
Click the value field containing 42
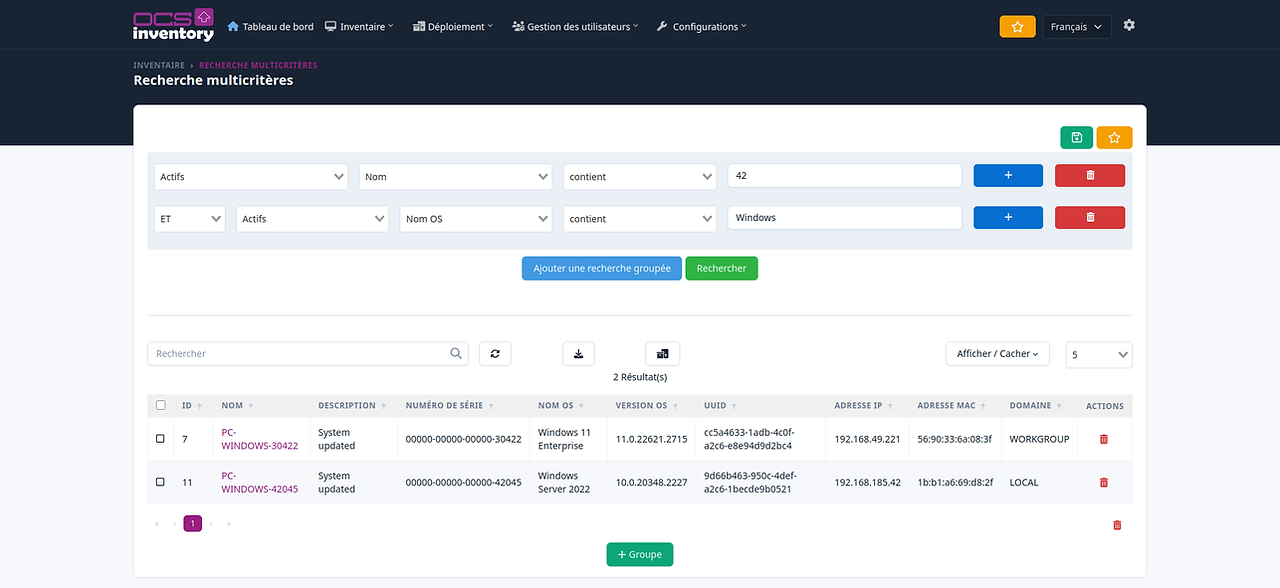coord(845,176)
